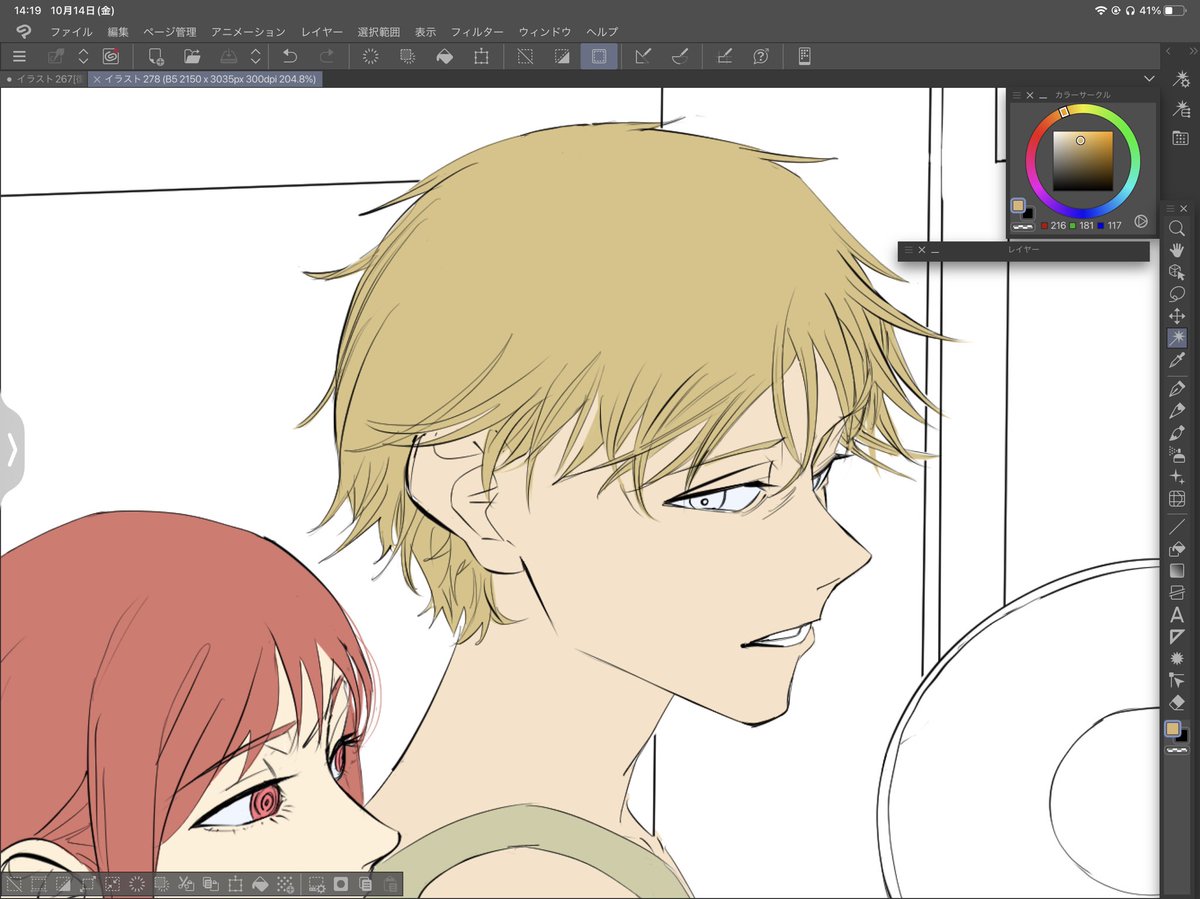Viewport: 1200px width, 899px height.
Task: Minimize the レイヤー floating palette
Action: [936, 250]
